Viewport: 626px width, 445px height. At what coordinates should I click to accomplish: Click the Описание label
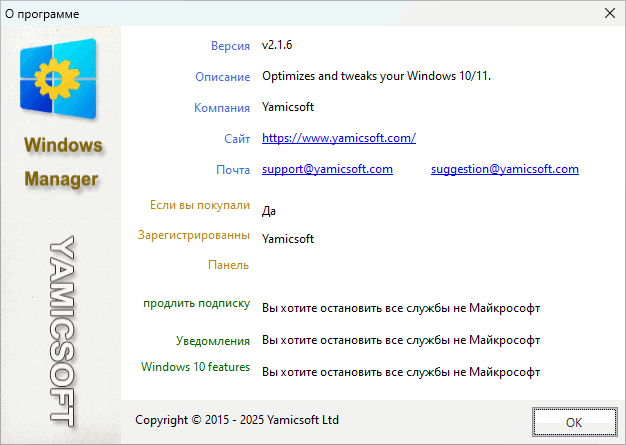pyautogui.click(x=222, y=77)
